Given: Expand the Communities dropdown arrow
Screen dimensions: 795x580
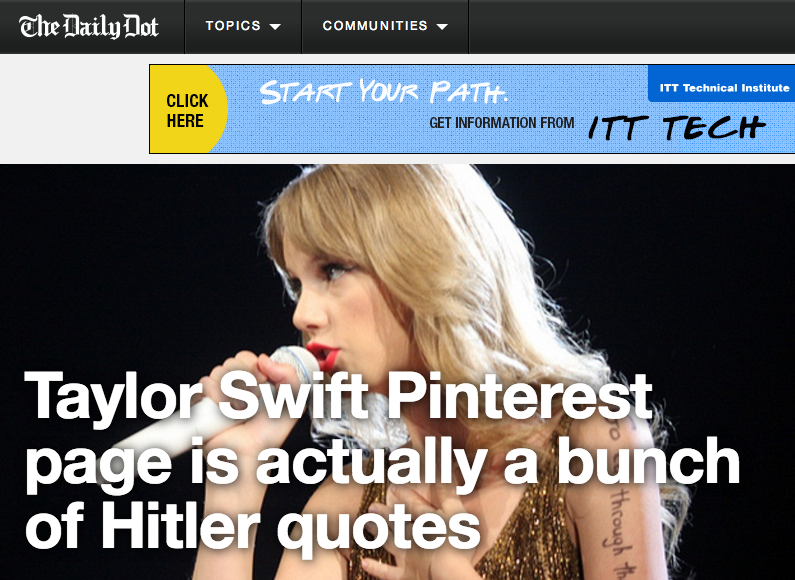Looking at the screenshot, I should point(442,27).
